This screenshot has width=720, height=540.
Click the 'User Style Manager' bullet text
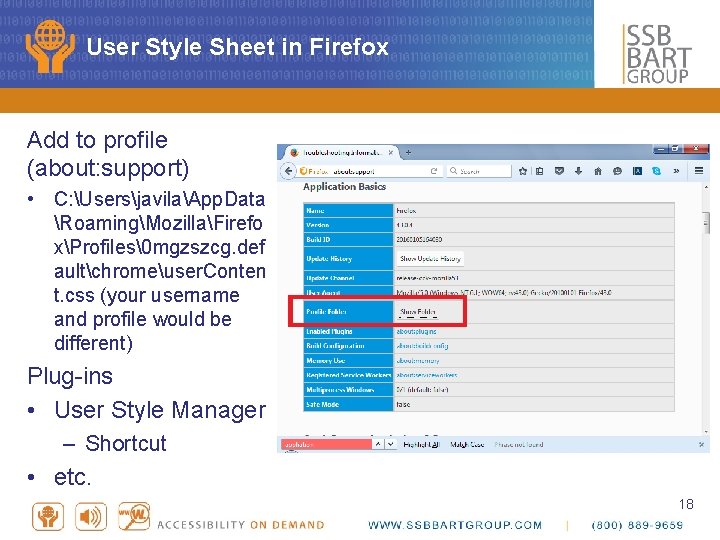click(160, 410)
